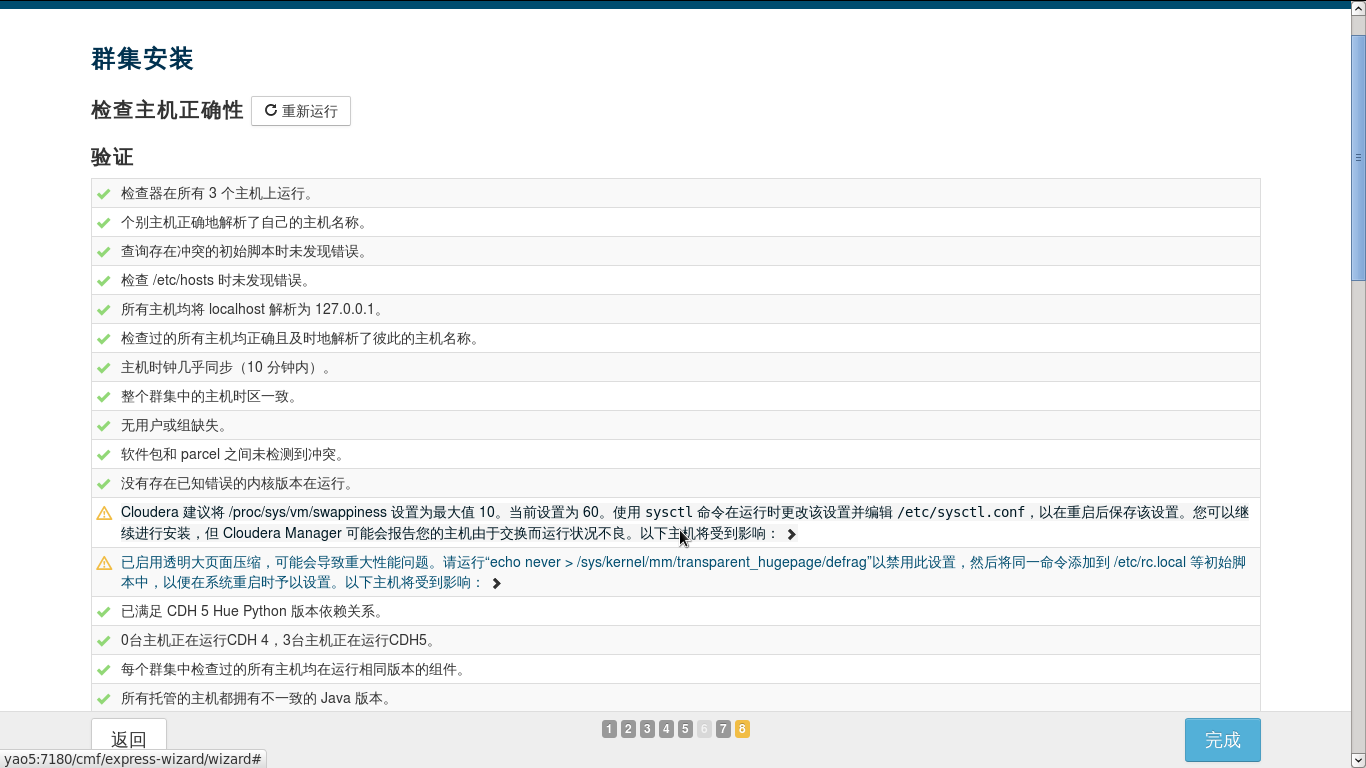Image resolution: width=1366 pixels, height=768 pixels.
Task: Go to wizard step 7
Action: (723, 729)
